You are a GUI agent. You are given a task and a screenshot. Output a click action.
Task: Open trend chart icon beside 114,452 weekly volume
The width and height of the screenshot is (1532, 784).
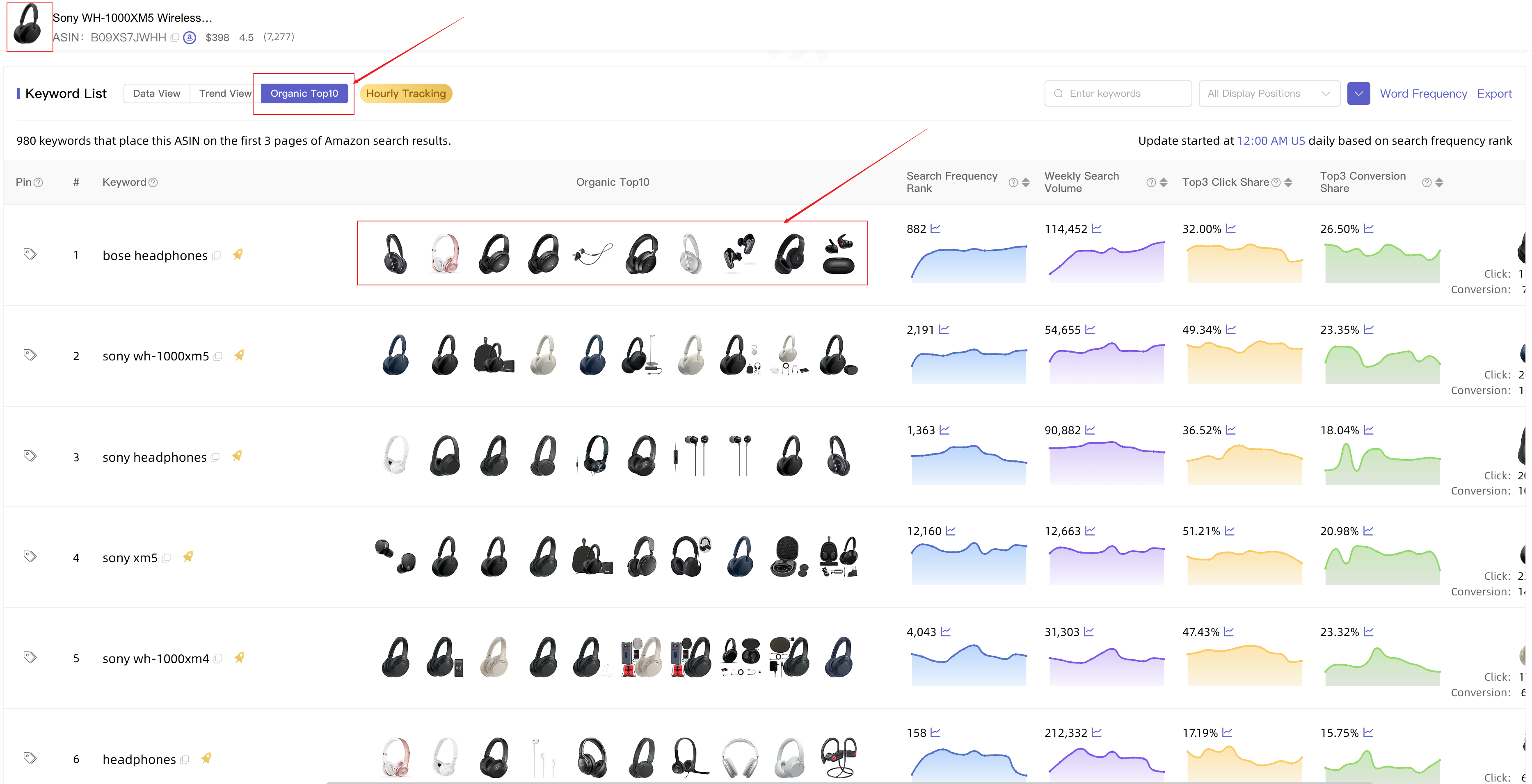tap(1097, 229)
